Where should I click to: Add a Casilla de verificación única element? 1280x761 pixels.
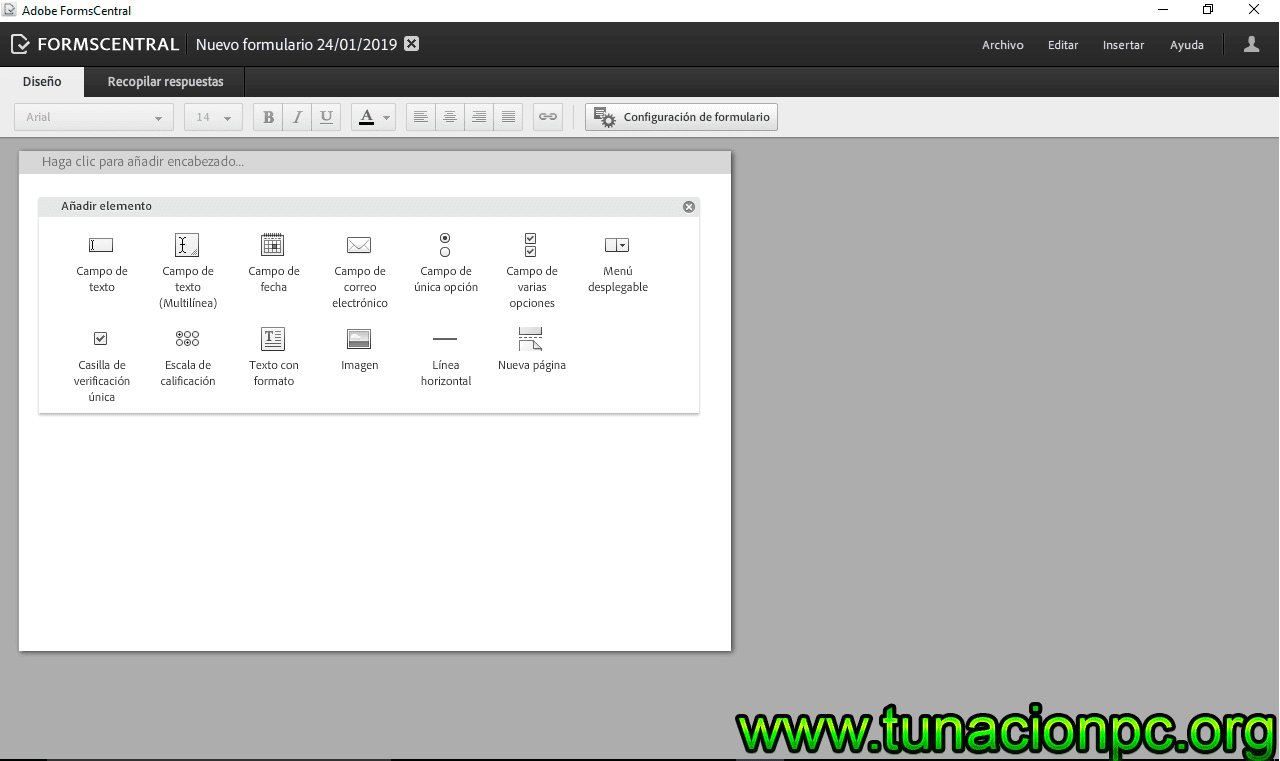pos(101,366)
